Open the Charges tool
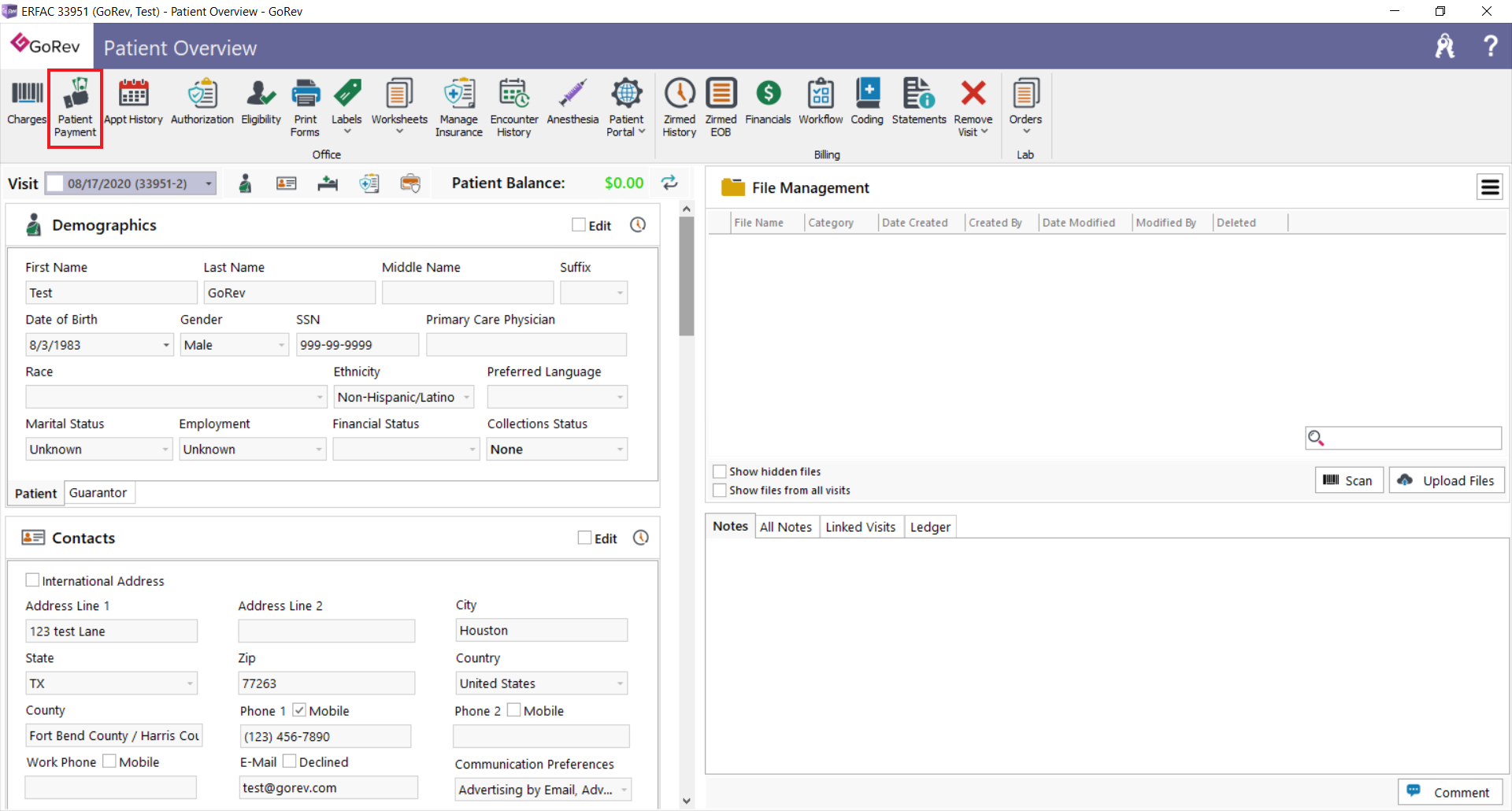1512x811 pixels. (x=27, y=102)
